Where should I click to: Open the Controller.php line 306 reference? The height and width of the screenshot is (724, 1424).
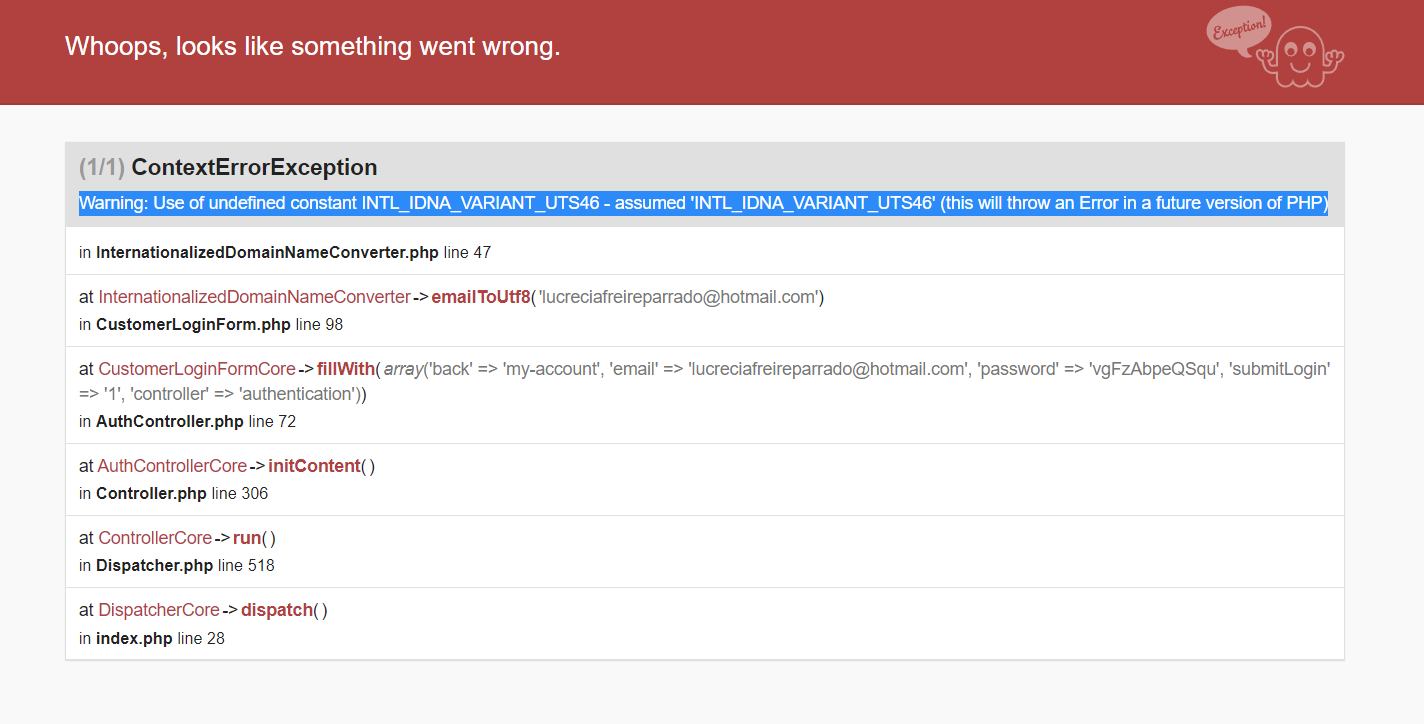(151, 493)
